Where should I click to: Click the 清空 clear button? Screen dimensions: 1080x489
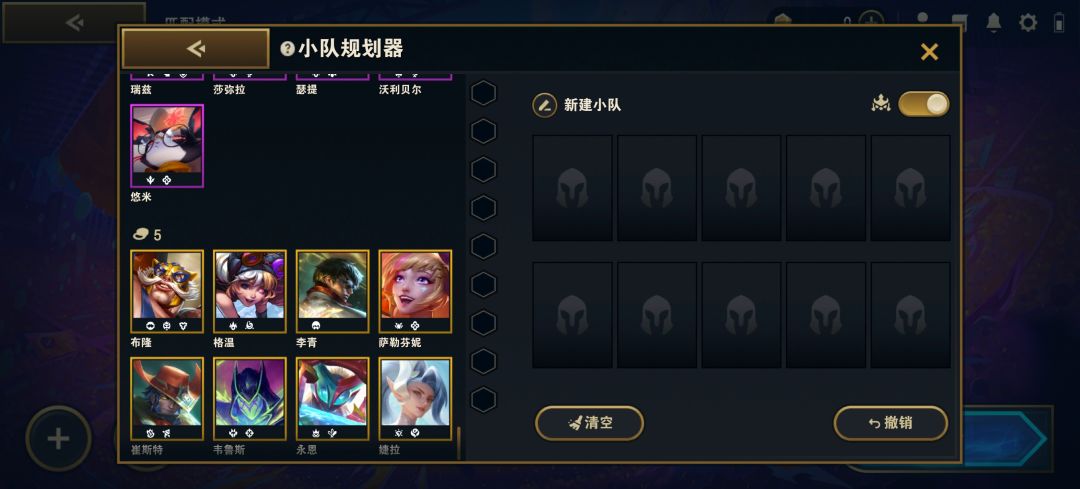click(x=590, y=423)
